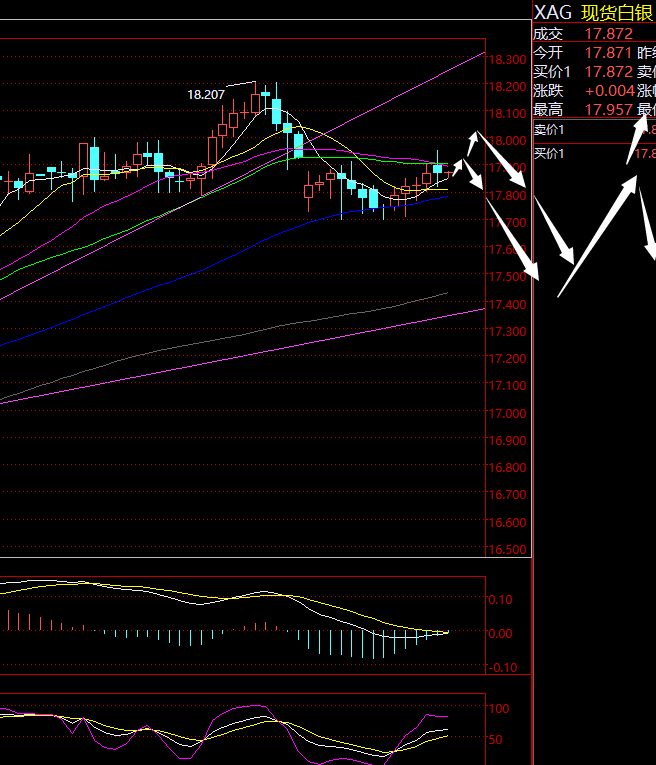
Task: Select the 成交 last price value 17.872
Action: point(608,34)
